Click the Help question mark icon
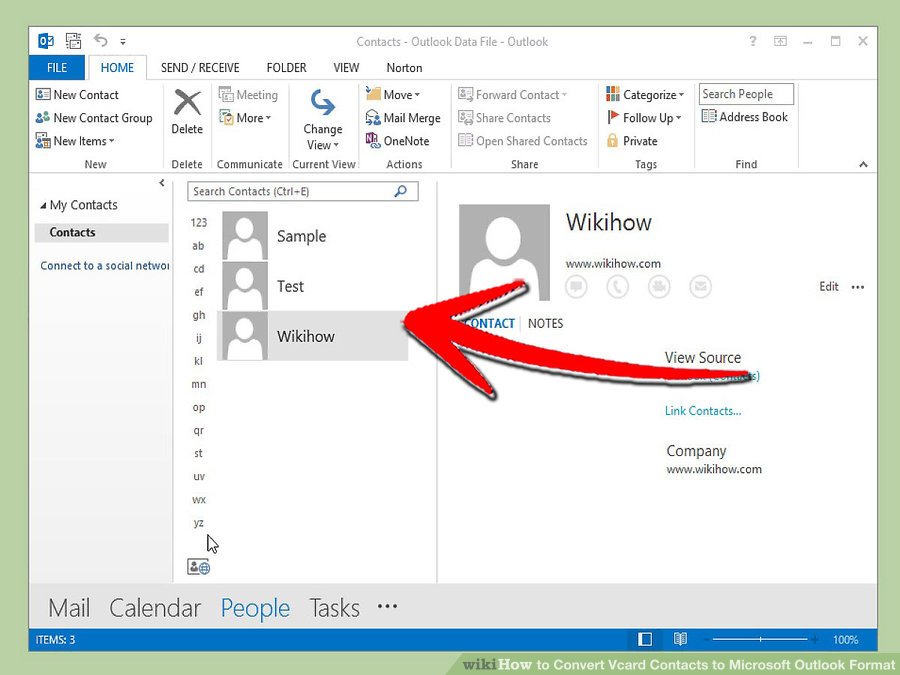 point(753,42)
